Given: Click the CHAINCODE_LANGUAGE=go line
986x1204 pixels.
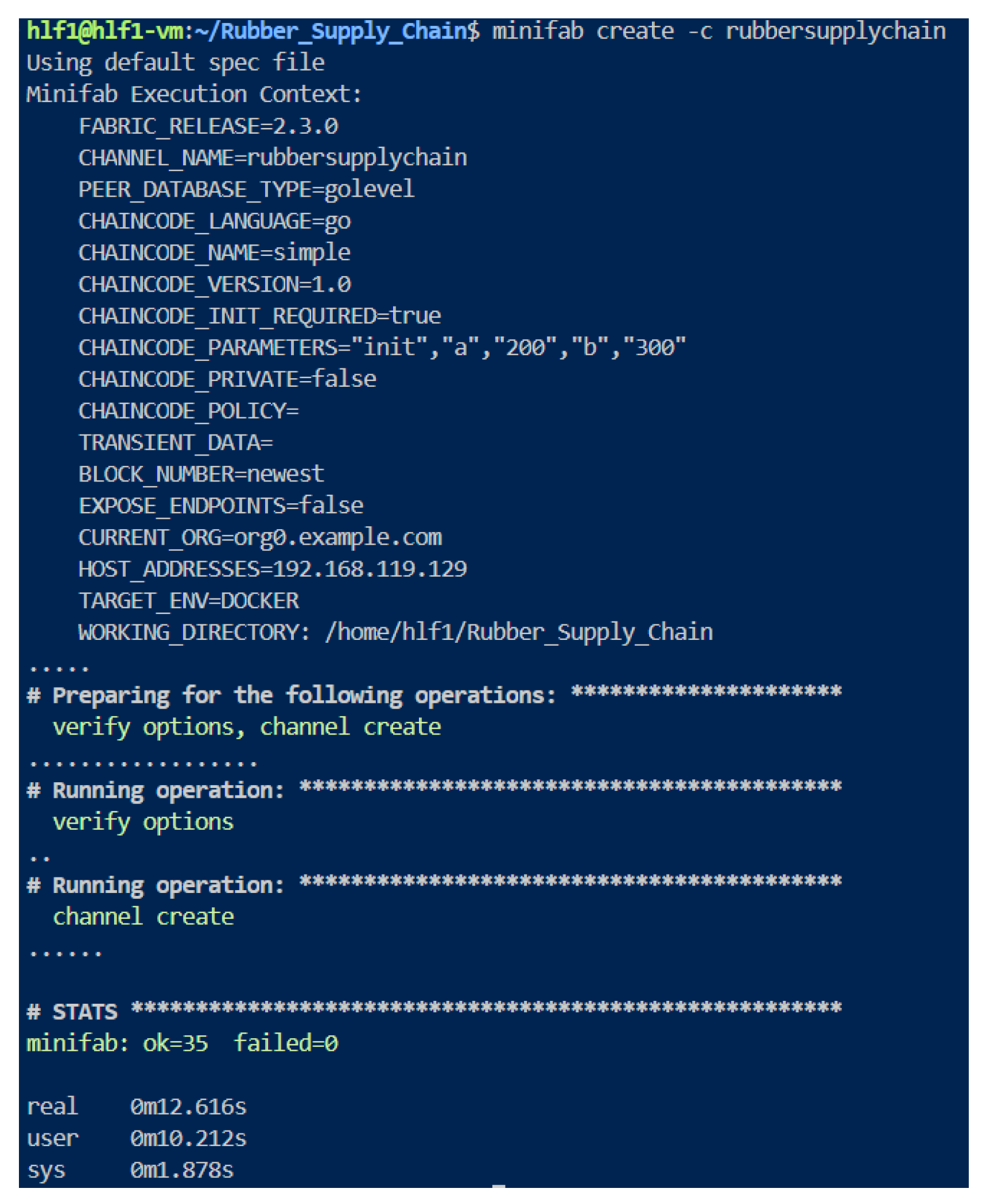Looking at the screenshot, I should (215, 222).
